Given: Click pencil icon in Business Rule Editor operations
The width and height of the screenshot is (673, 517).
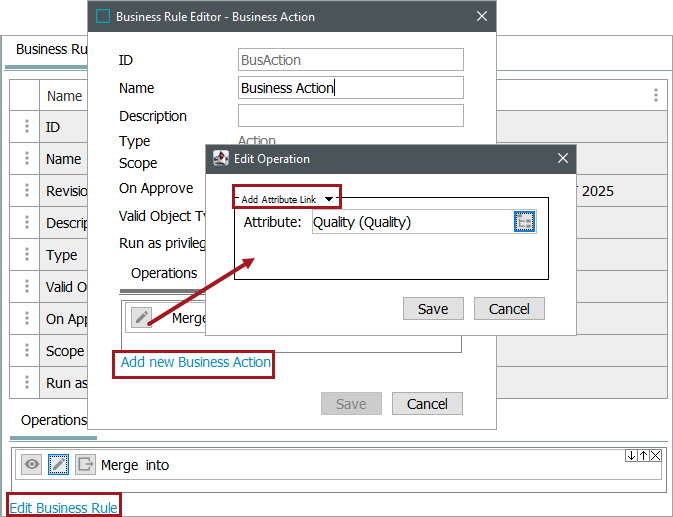Looking at the screenshot, I should pos(142,317).
